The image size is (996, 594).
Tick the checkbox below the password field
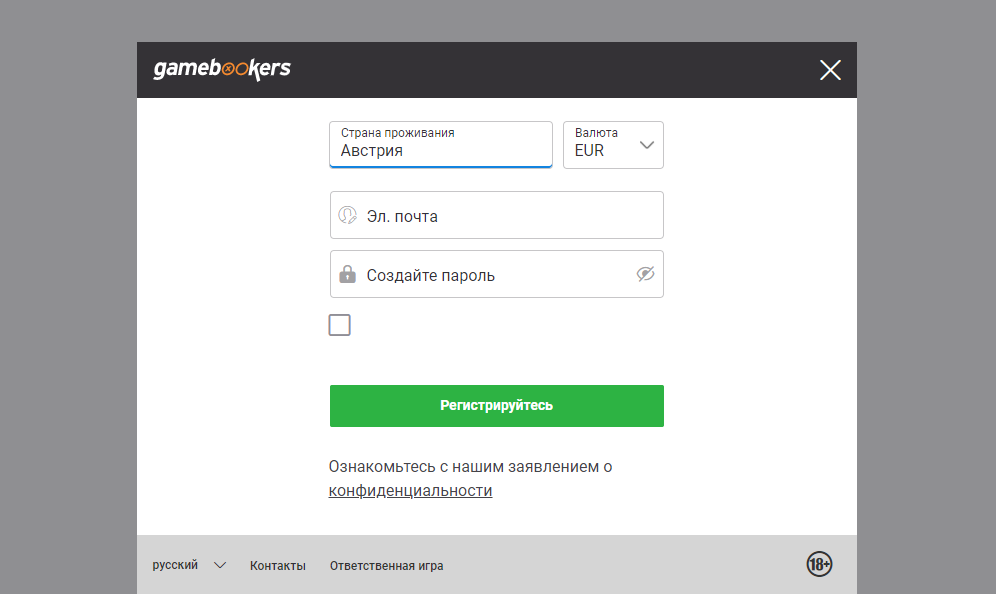click(340, 325)
